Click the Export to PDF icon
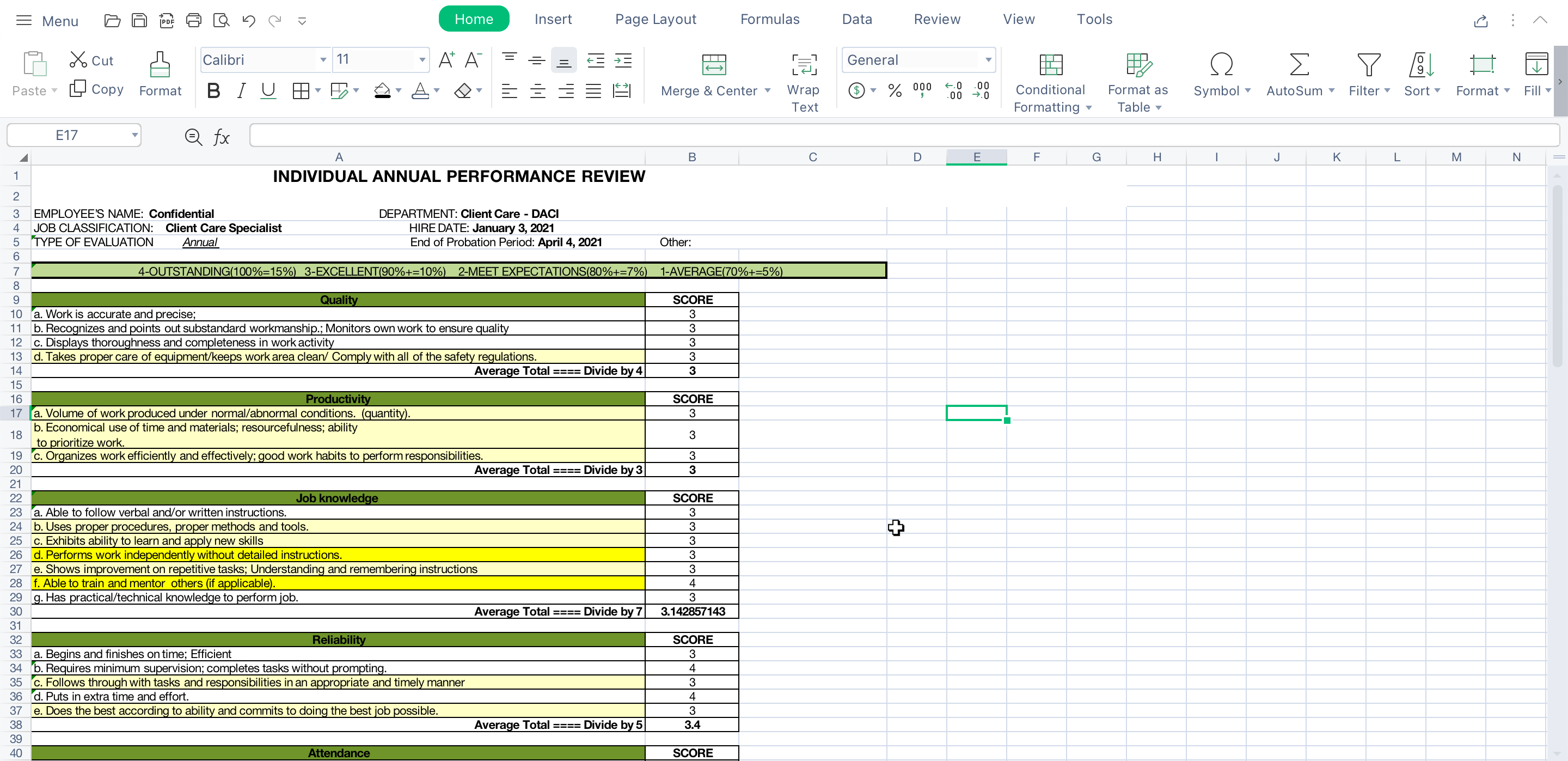This screenshot has width=1568, height=761. [166, 21]
